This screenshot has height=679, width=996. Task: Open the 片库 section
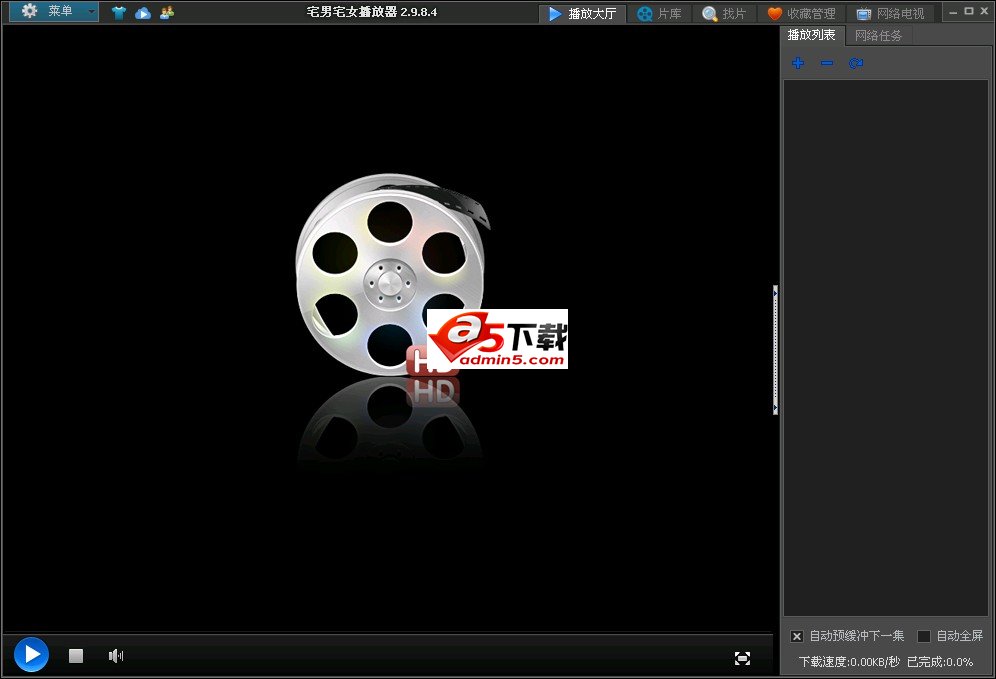click(x=659, y=14)
